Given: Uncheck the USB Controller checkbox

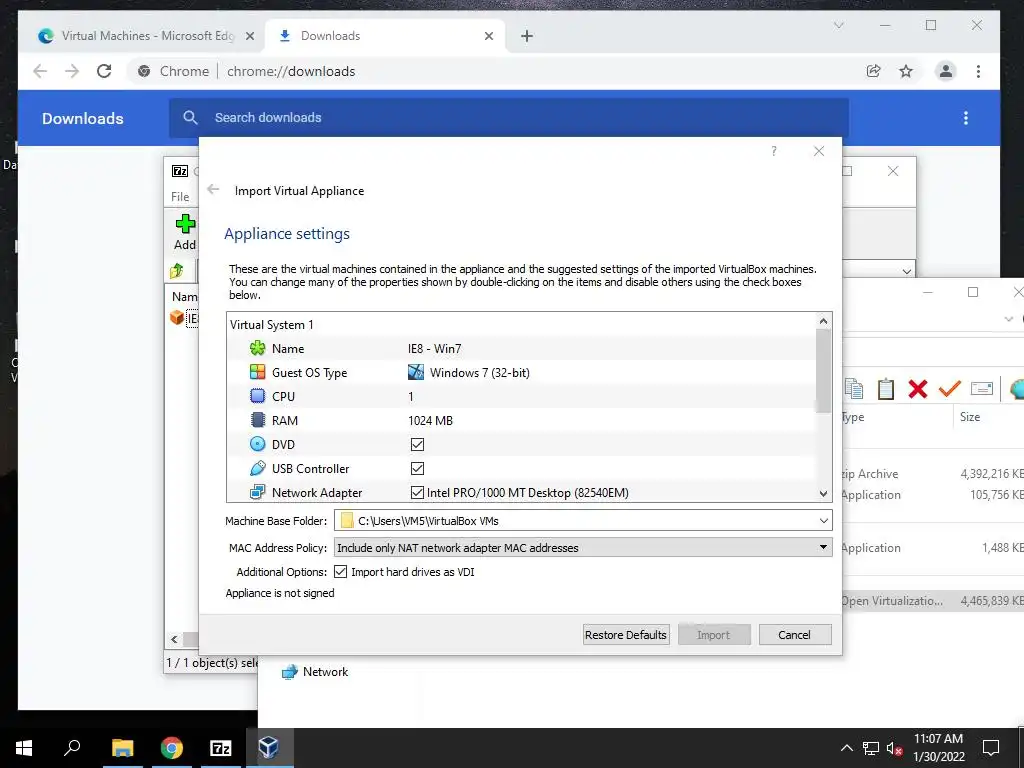Looking at the screenshot, I should [x=417, y=468].
